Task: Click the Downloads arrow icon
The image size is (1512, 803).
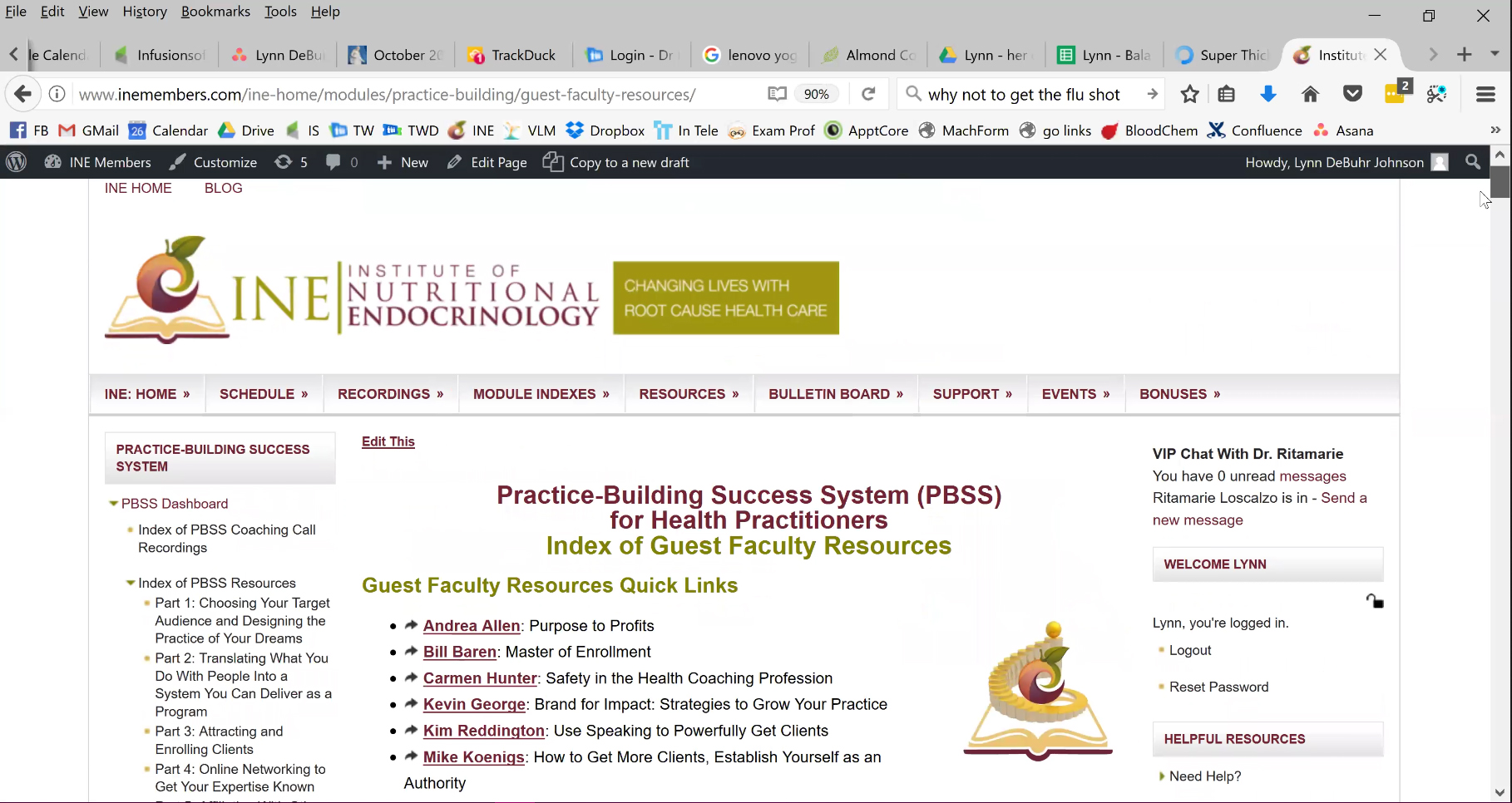Action: pyautogui.click(x=1267, y=95)
